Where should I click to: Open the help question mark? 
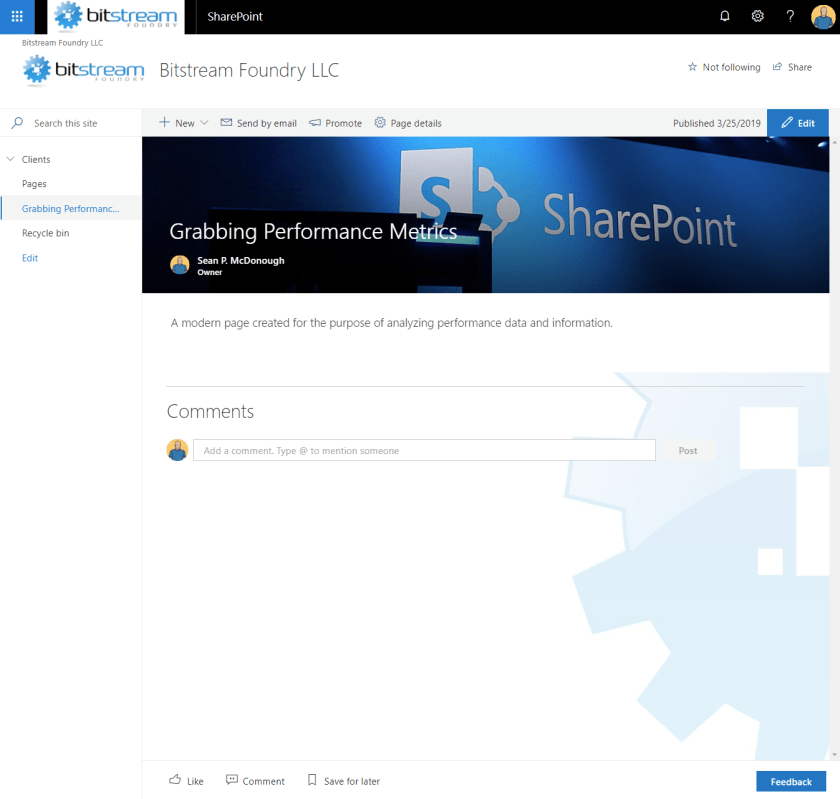790,16
